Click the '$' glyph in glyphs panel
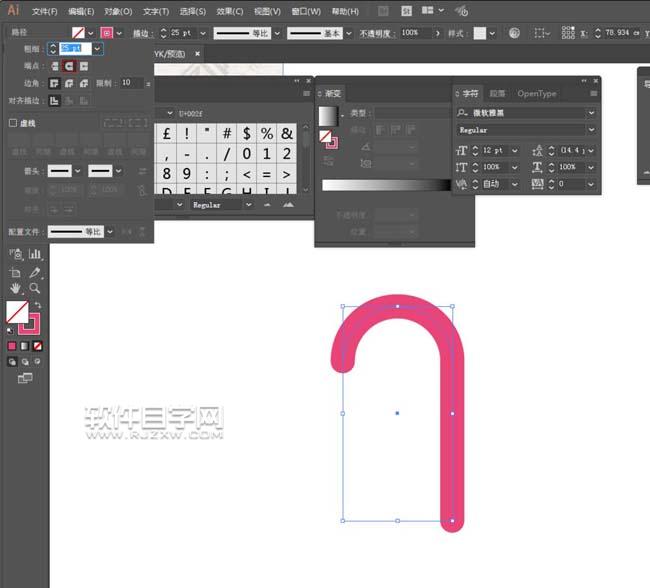 pyautogui.click(x=247, y=133)
